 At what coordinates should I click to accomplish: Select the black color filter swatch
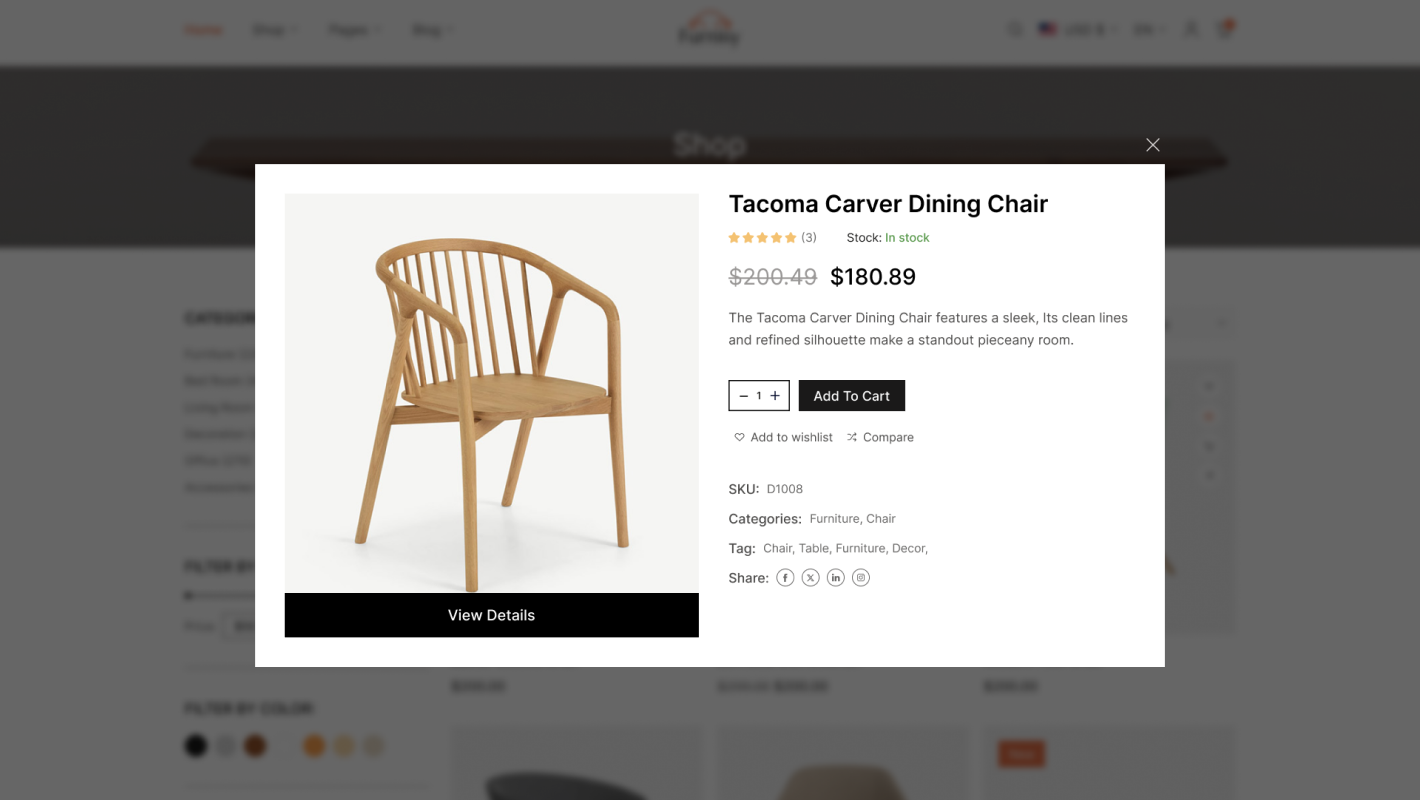tap(196, 746)
